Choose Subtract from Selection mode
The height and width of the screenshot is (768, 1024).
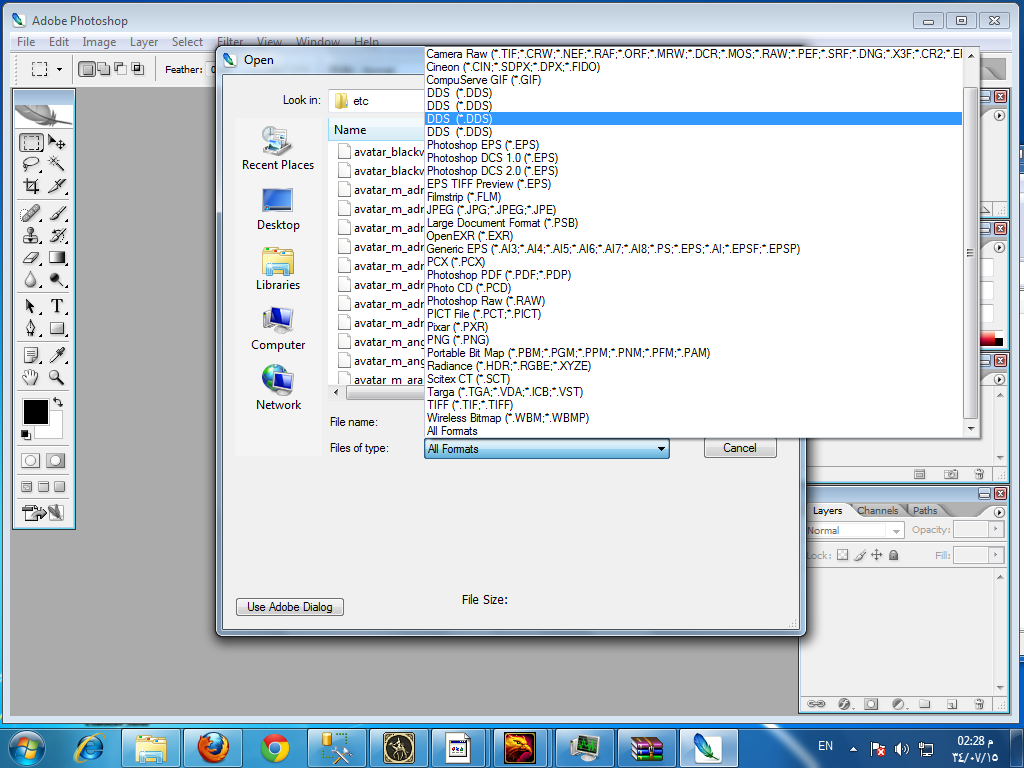click(x=120, y=69)
